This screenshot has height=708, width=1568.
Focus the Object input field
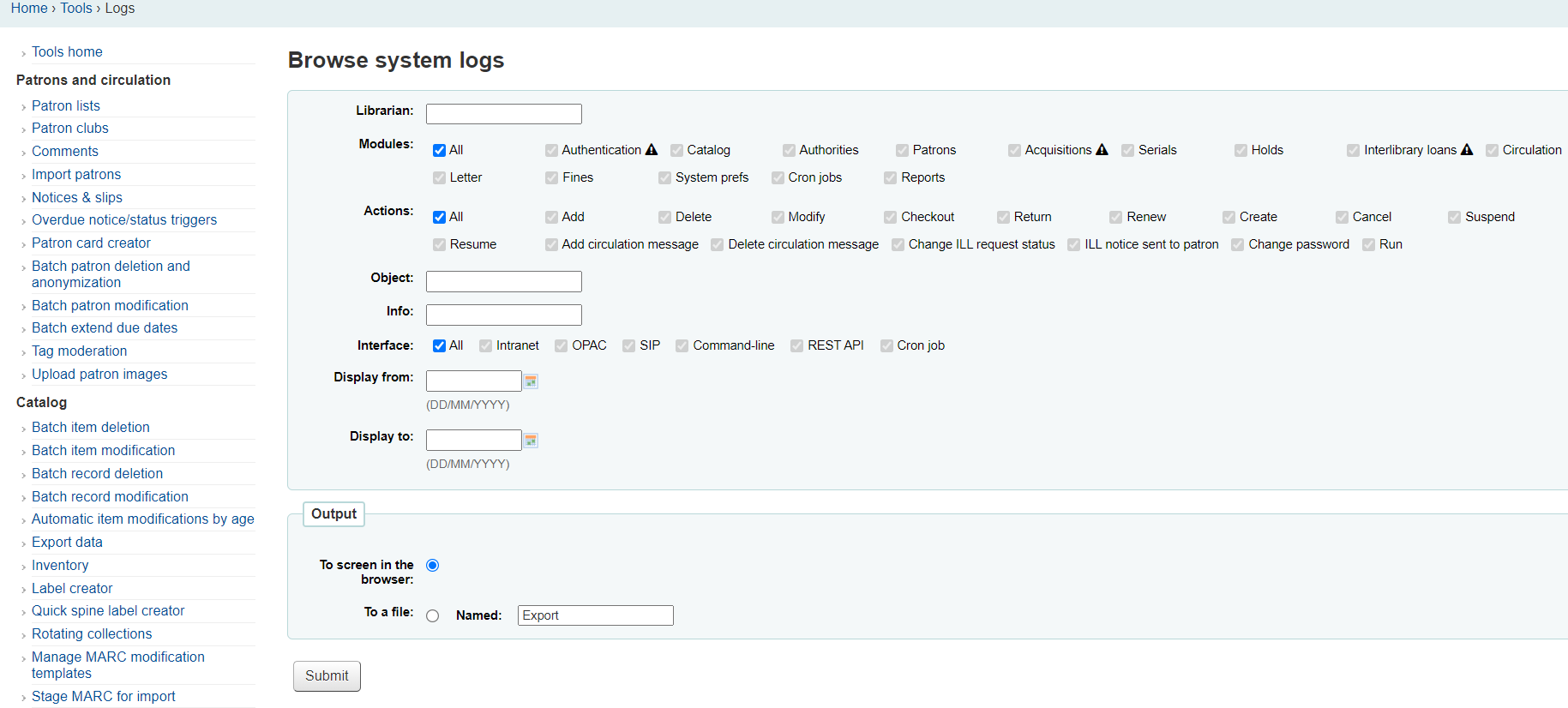tap(503, 281)
